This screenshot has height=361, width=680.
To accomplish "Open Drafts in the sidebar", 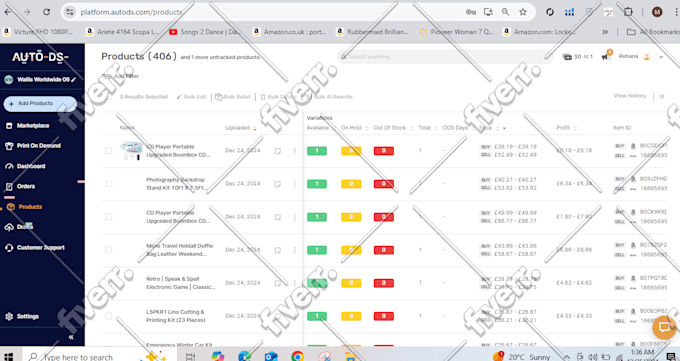I will click(x=25, y=227).
